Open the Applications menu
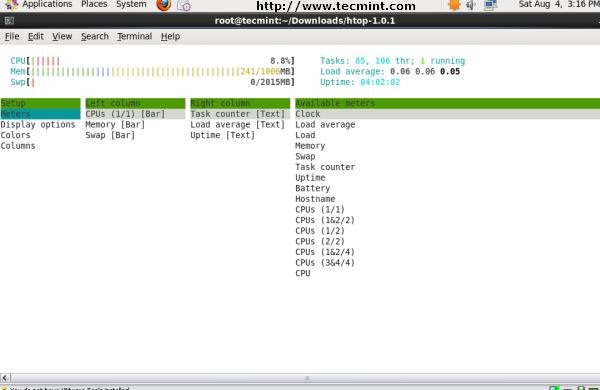The width and height of the screenshot is (600, 390). [47, 4]
